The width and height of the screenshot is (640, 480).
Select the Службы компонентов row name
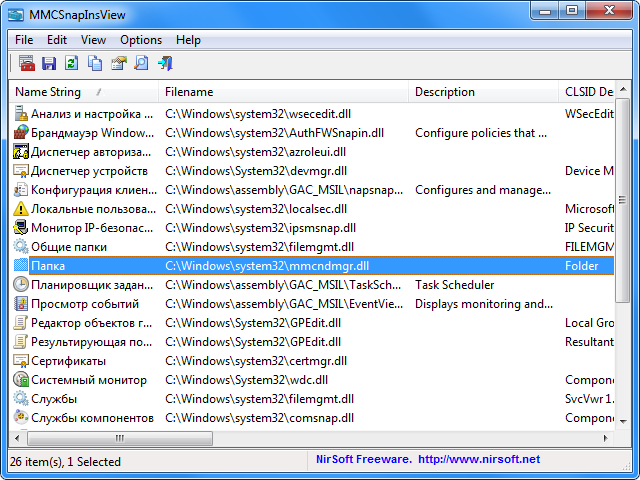tap(92, 418)
